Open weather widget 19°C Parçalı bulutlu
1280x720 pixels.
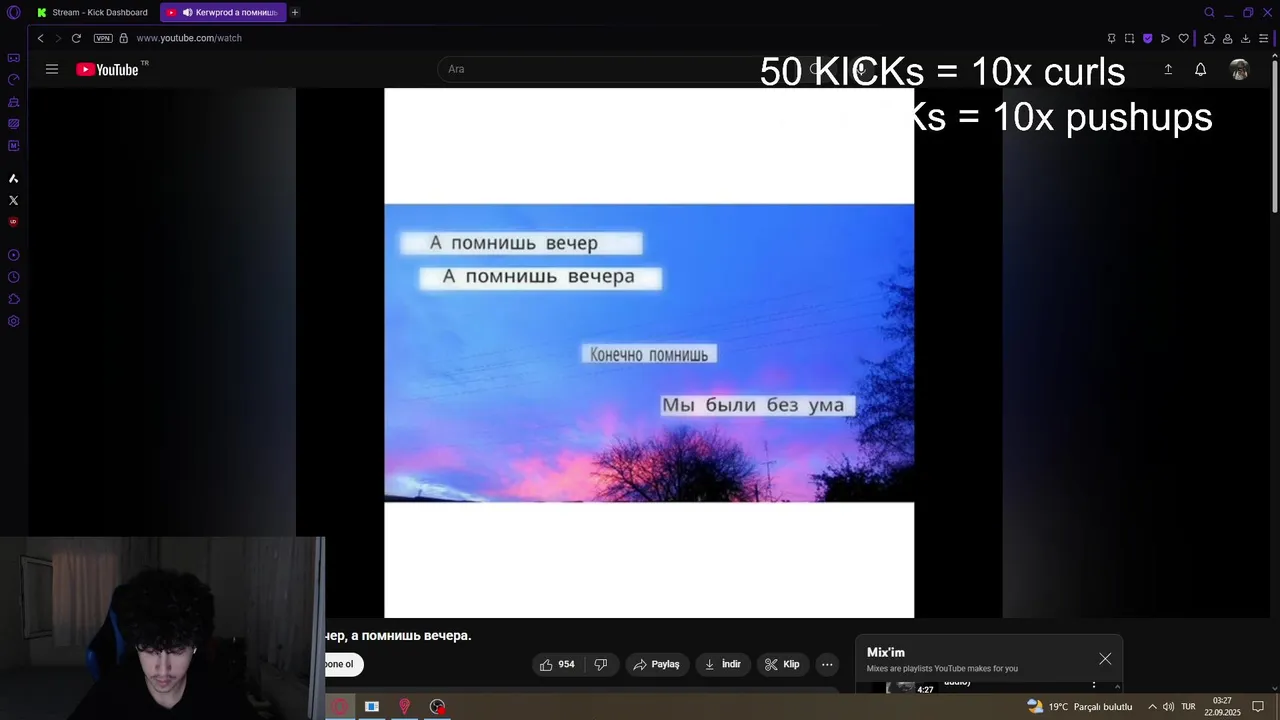1079,706
